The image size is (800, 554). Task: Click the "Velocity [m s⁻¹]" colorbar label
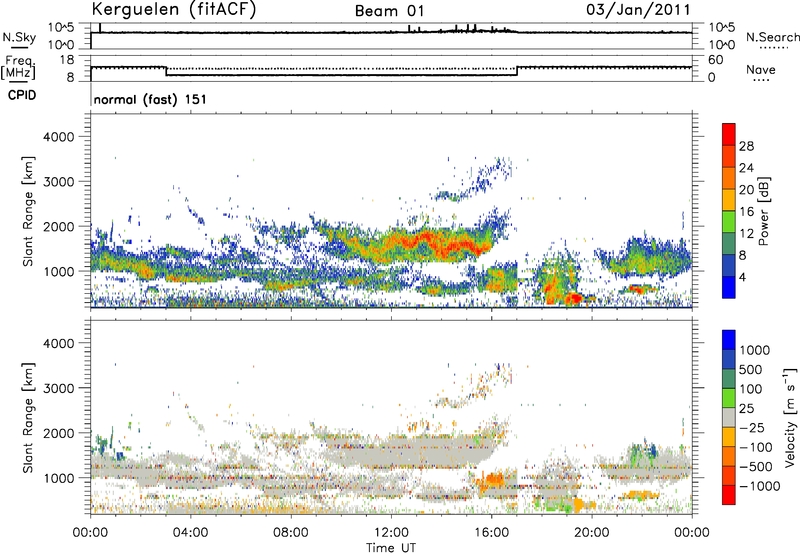[x=789, y=418]
